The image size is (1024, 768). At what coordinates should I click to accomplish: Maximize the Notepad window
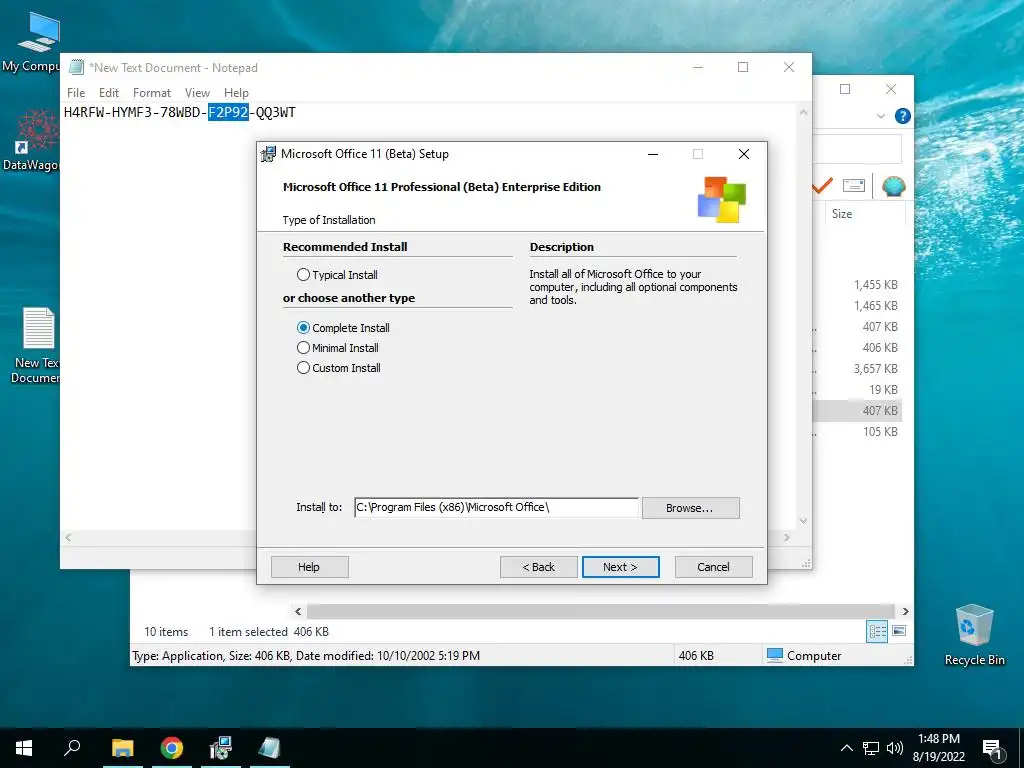click(x=743, y=67)
